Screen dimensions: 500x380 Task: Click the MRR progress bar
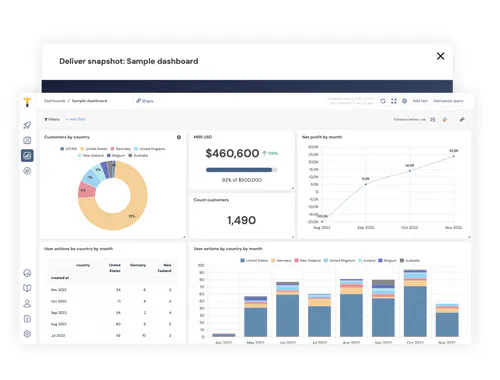242,170
